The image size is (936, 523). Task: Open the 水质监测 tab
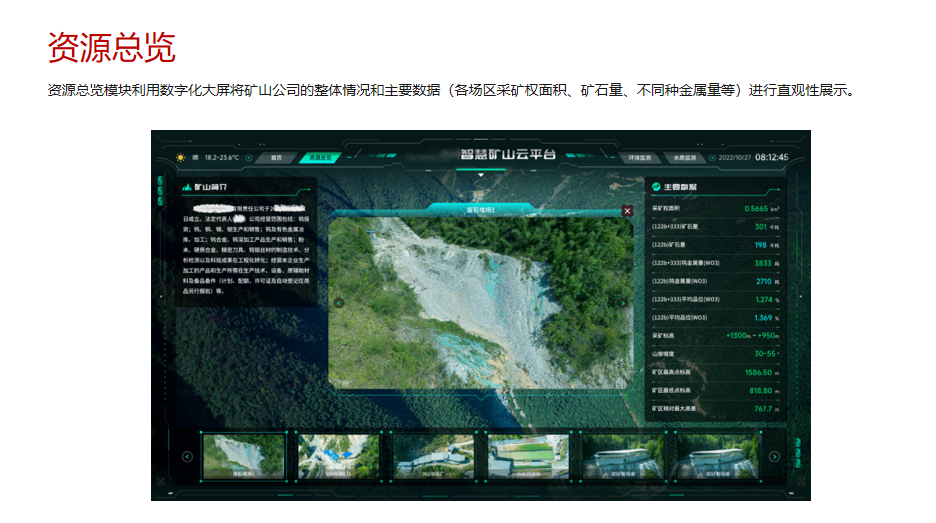pos(683,157)
